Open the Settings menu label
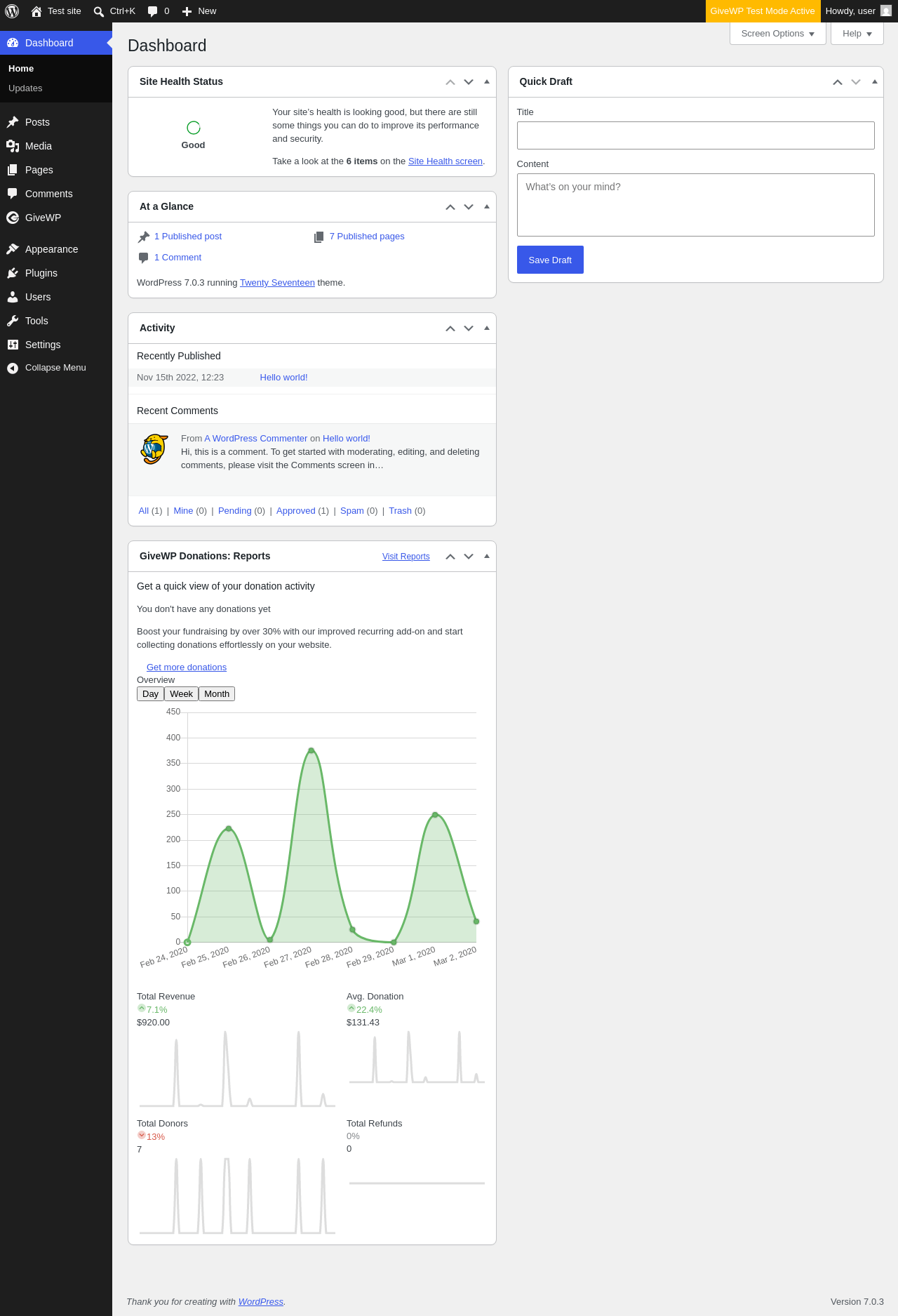898x1316 pixels. 43,345
